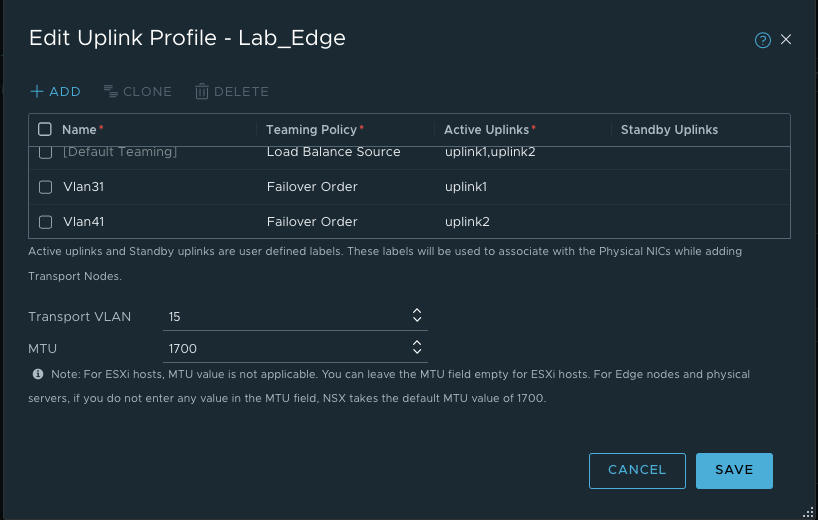Image resolution: width=818 pixels, height=520 pixels.
Task: Click the Transport VLAN input field
Action: 285,316
